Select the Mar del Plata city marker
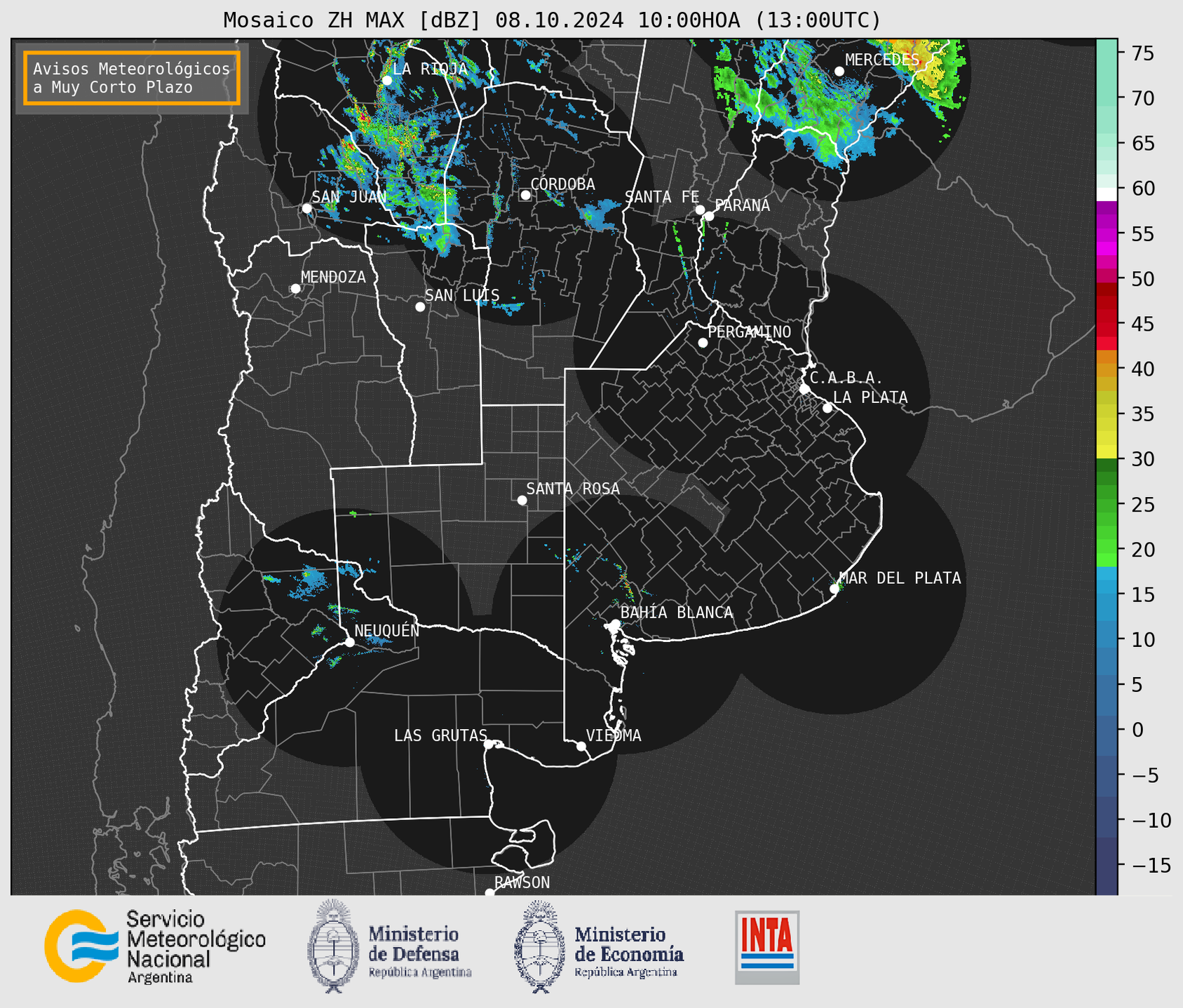This screenshot has width=1183, height=1008. point(834,589)
